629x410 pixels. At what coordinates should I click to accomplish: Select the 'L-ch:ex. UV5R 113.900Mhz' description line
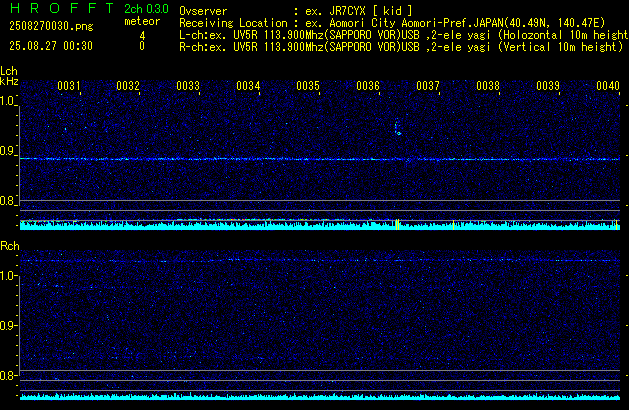click(x=404, y=35)
